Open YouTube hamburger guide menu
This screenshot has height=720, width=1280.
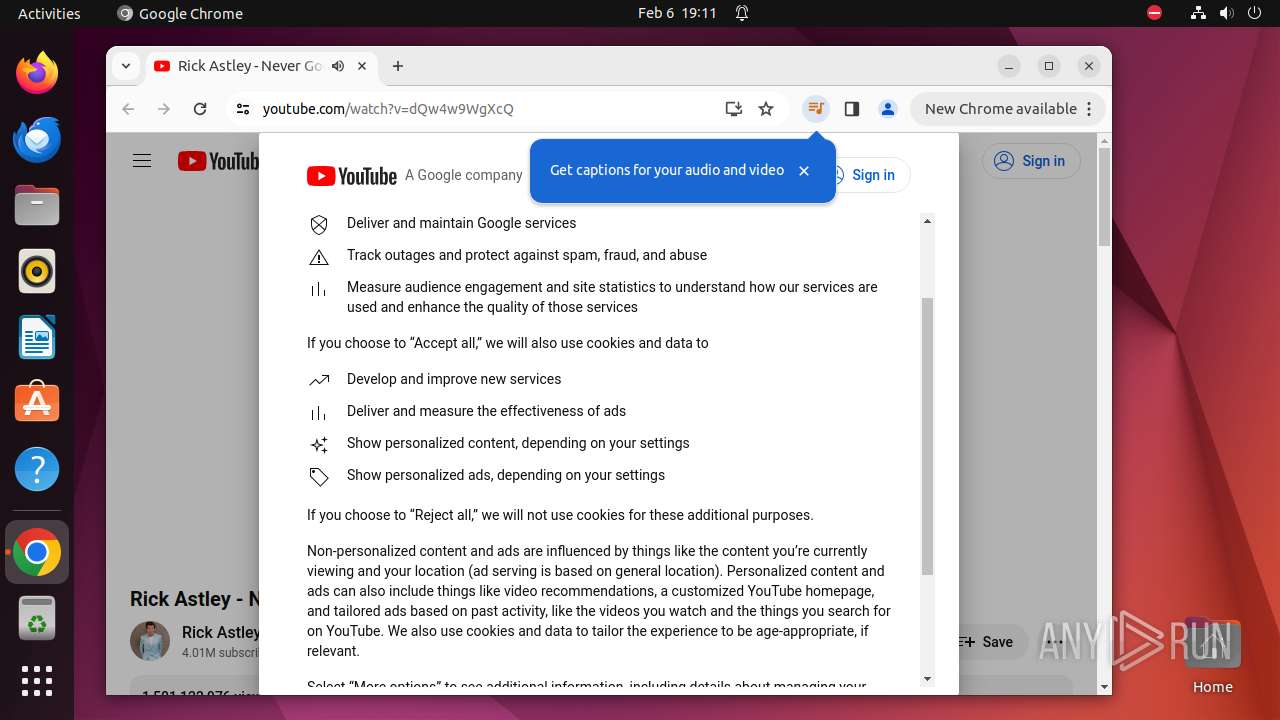[142, 161]
